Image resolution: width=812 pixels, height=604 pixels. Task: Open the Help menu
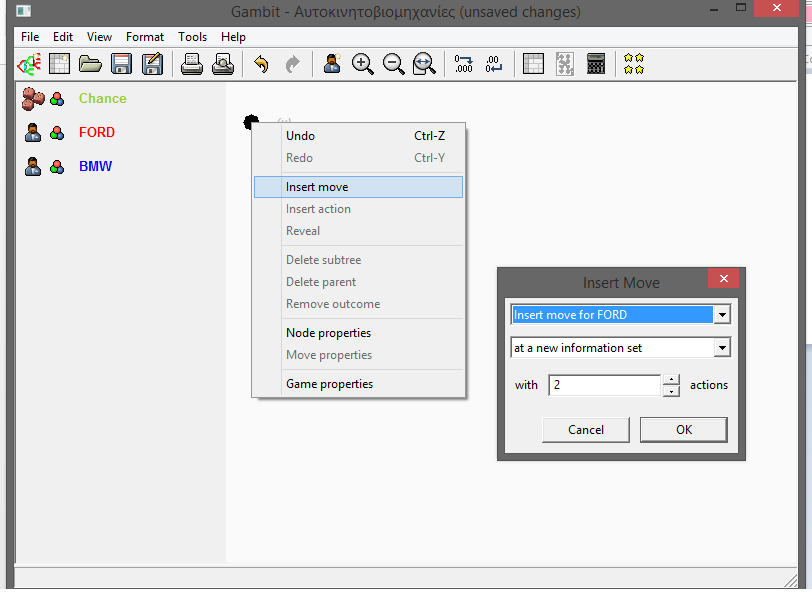[233, 37]
